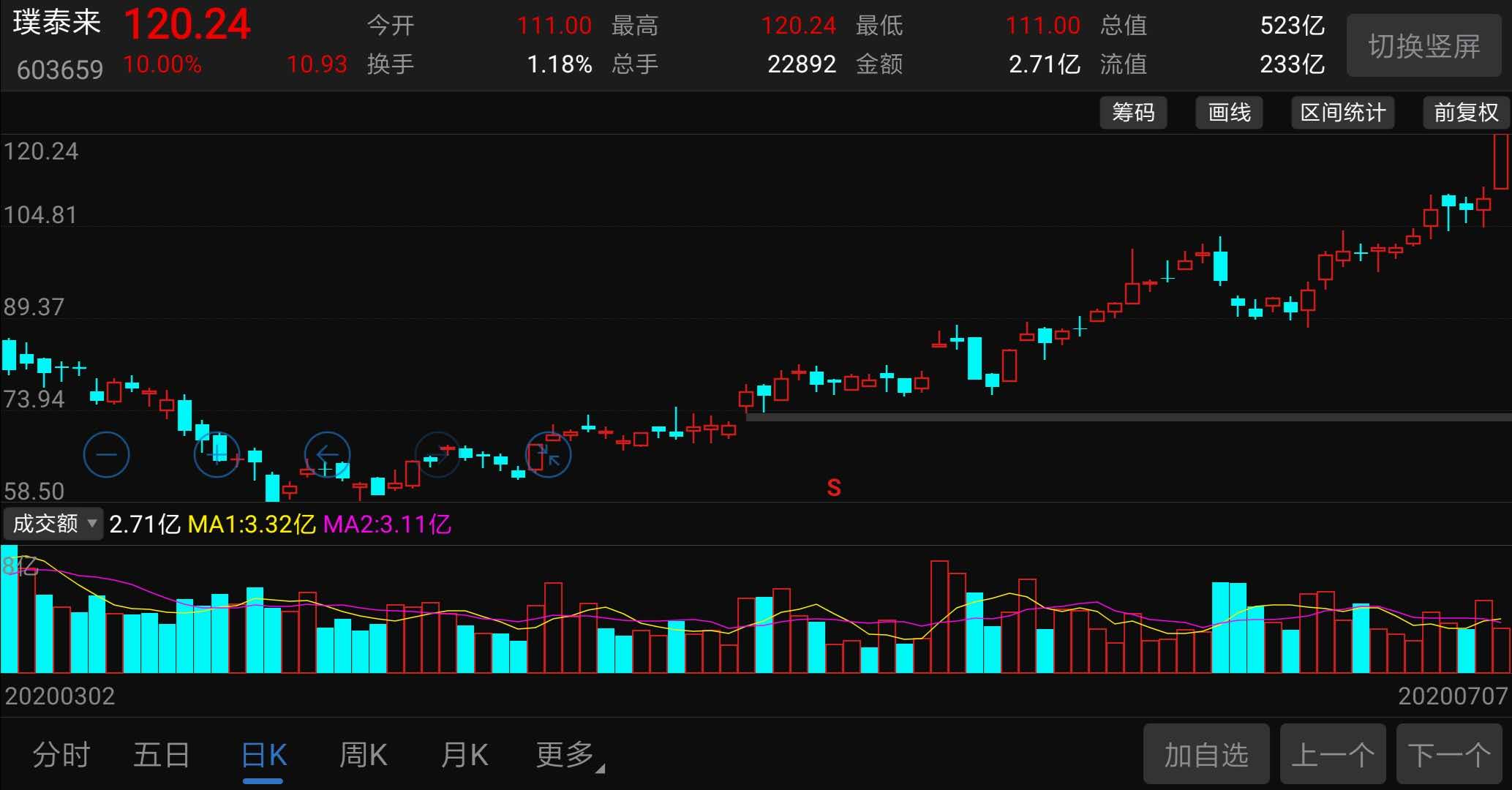Click the collapse arrows circle icon

(x=549, y=455)
